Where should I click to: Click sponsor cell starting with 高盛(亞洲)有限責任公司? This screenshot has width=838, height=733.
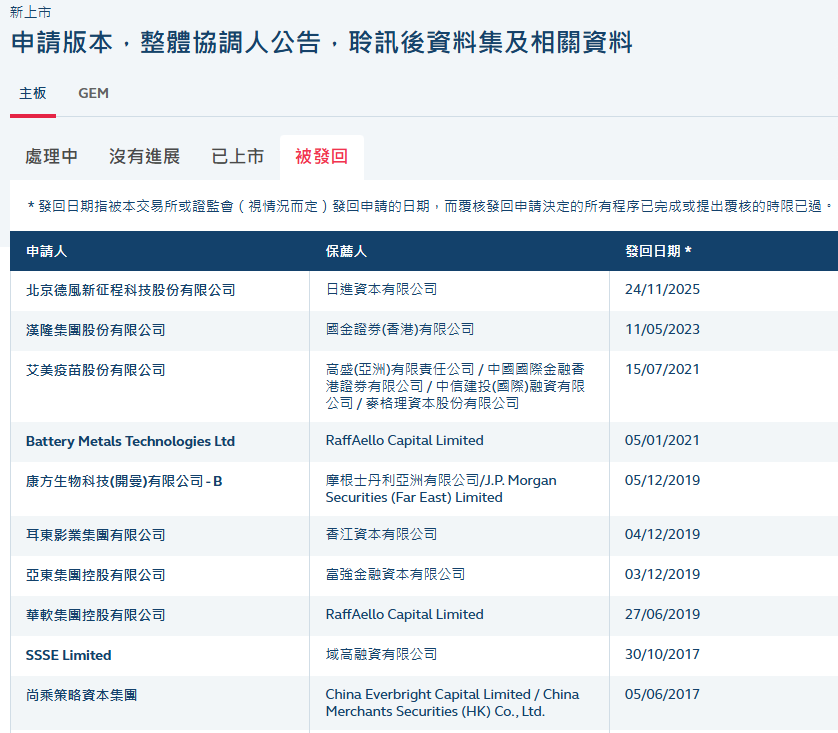(x=455, y=386)
